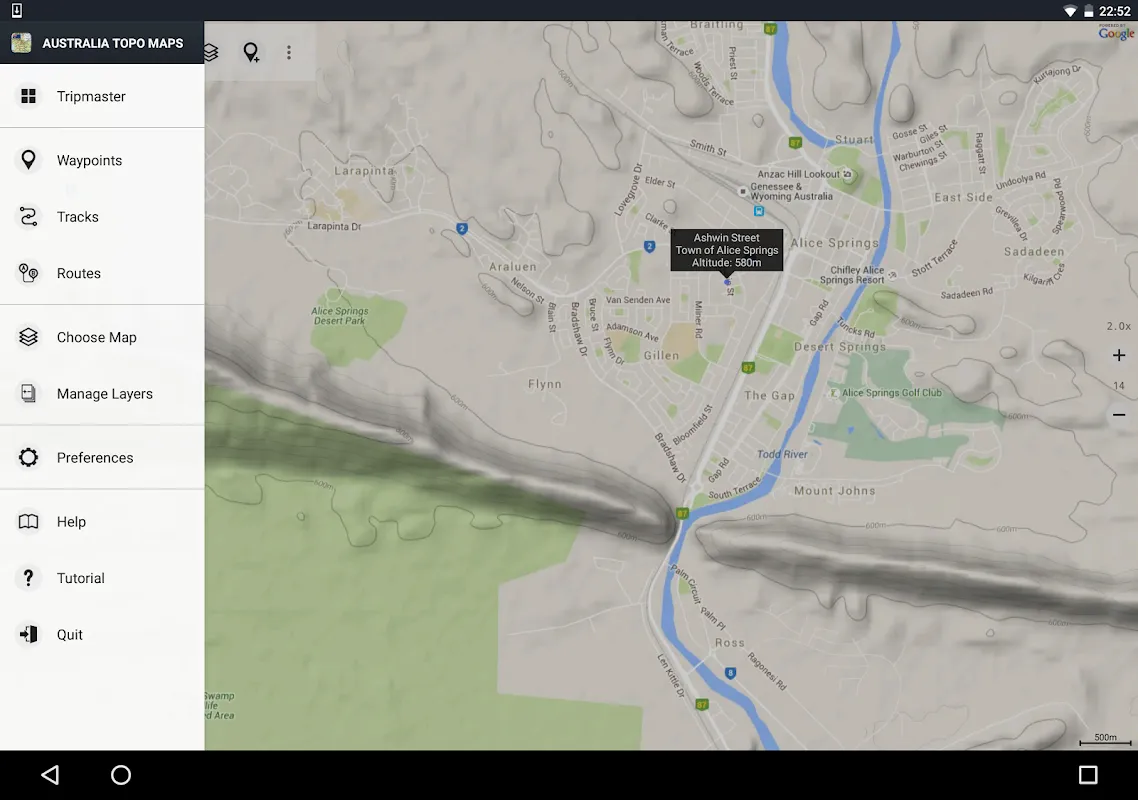The image size is (1138, 800).
Task: Tap the Alice Springs town label
Action: click(835, 243)
